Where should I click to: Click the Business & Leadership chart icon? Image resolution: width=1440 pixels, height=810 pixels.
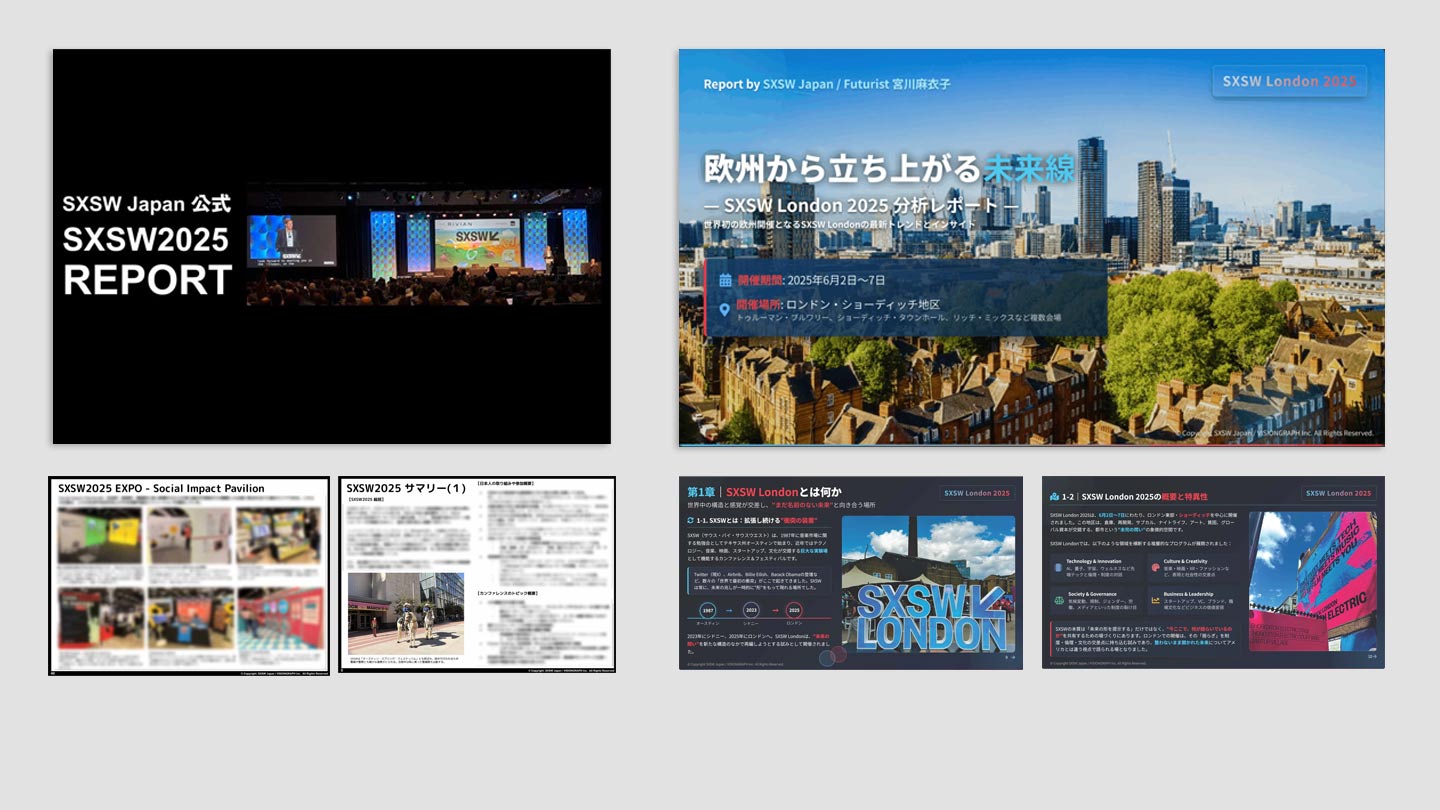(x=1155, y=600)
